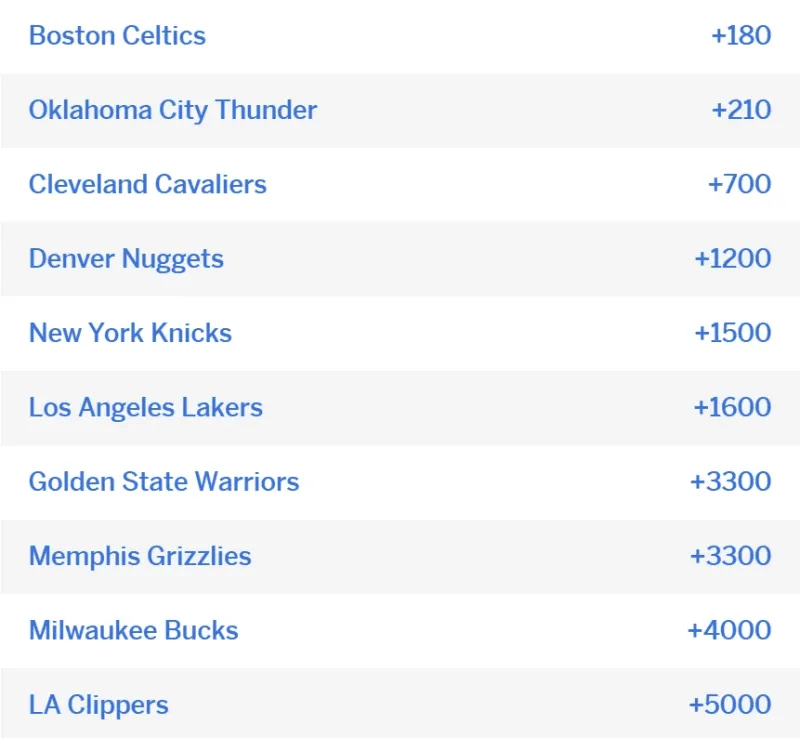
Task: Pick the +210 Thunder odds
Action: pyautogui.click(x=741, y=110)
